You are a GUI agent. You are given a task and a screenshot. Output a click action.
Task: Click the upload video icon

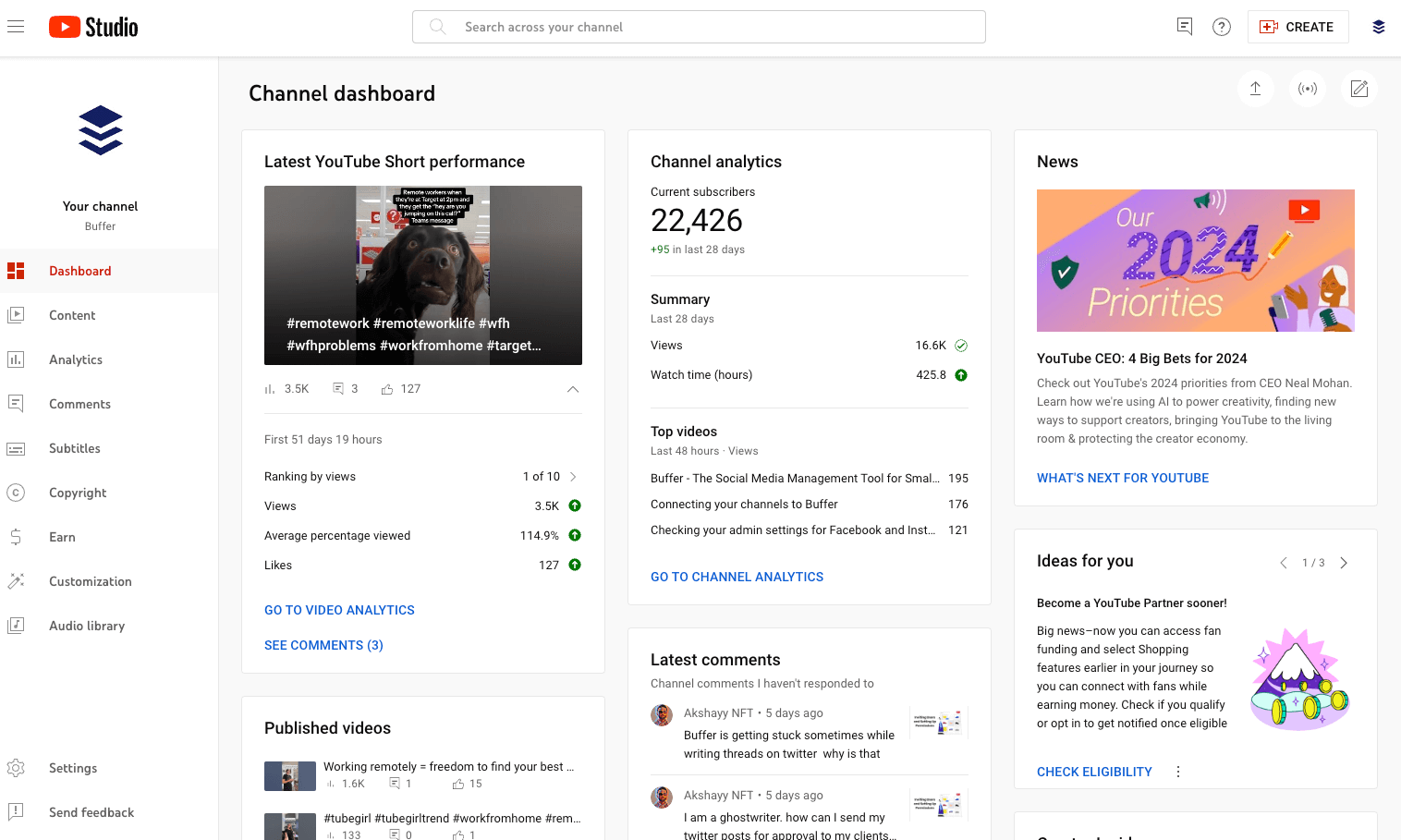coord(1255,89)
